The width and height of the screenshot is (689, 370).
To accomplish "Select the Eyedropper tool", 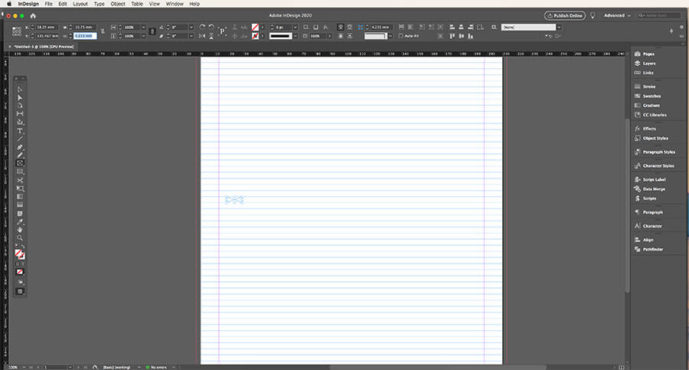I will [x=20, y=222].
